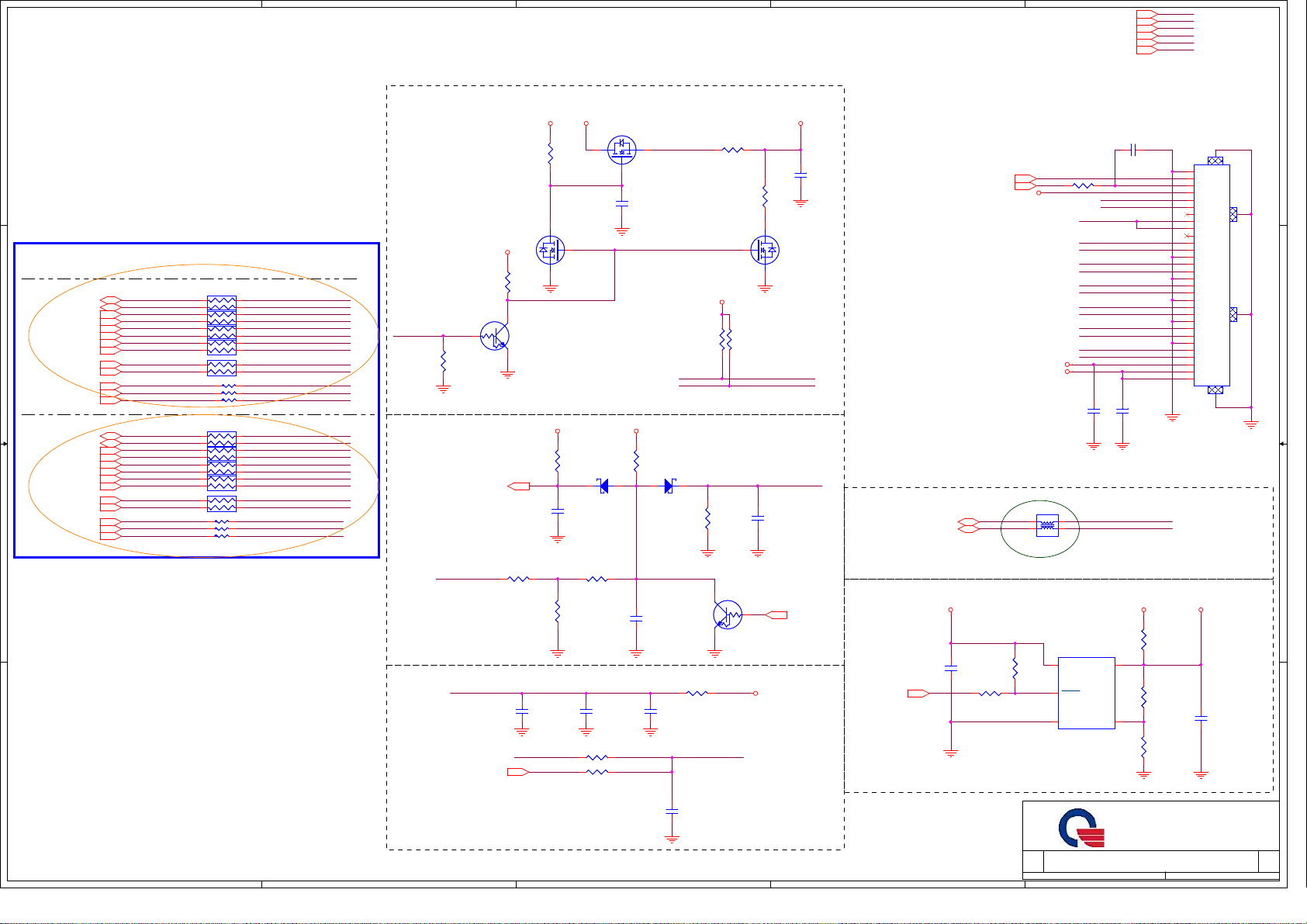Viewport: 1307px width, 924px height.
Task: Click the middle of three side-by-side grounded capacitors in the bottom block
Action: pyautogui.click(x=586, y=711)
